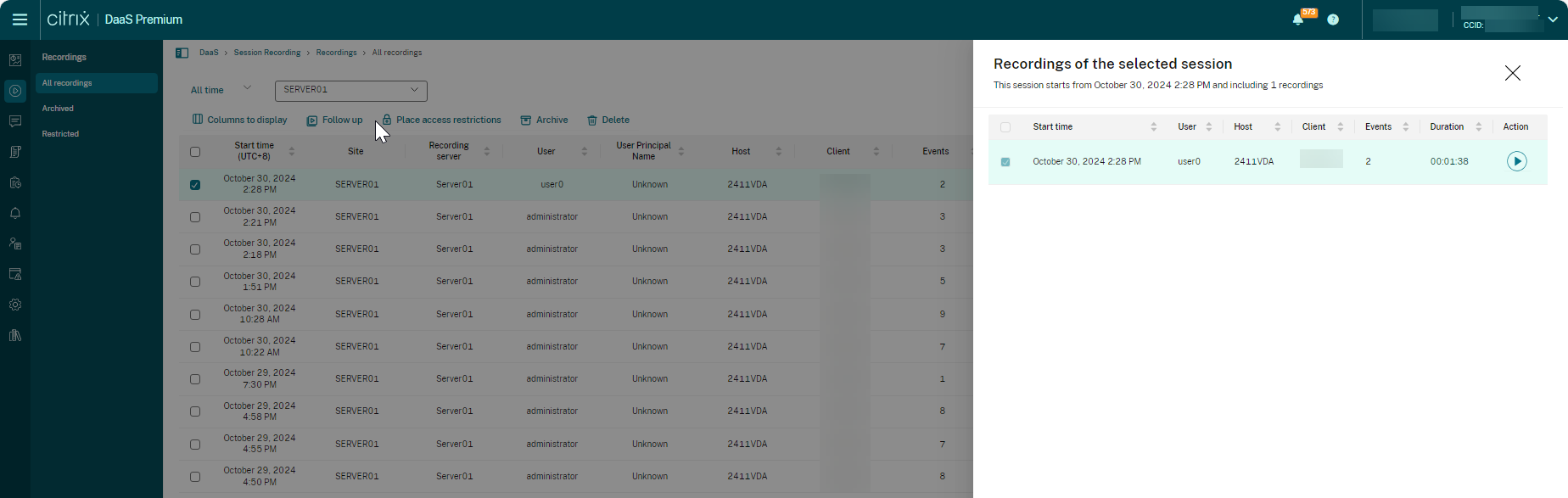This screenshot has width=1568, height=498.
Task: Click the settings gear in sidebar
Action: click(15, 305)
